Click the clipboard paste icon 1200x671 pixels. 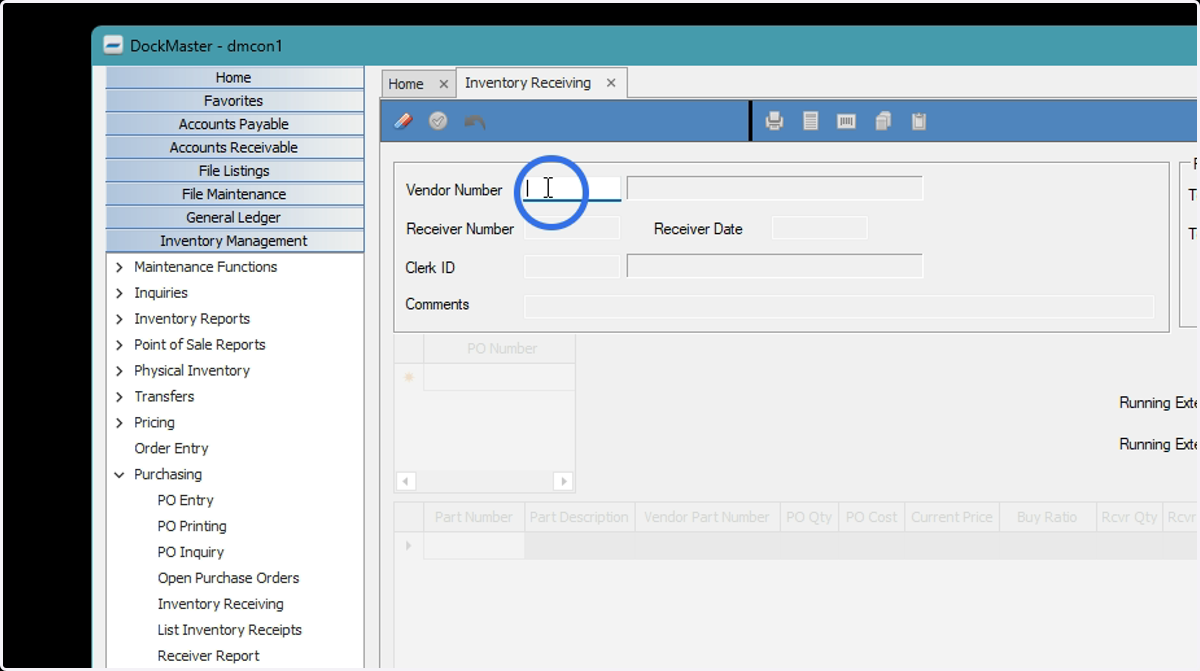pyautogui.click(x=919, y=121)
